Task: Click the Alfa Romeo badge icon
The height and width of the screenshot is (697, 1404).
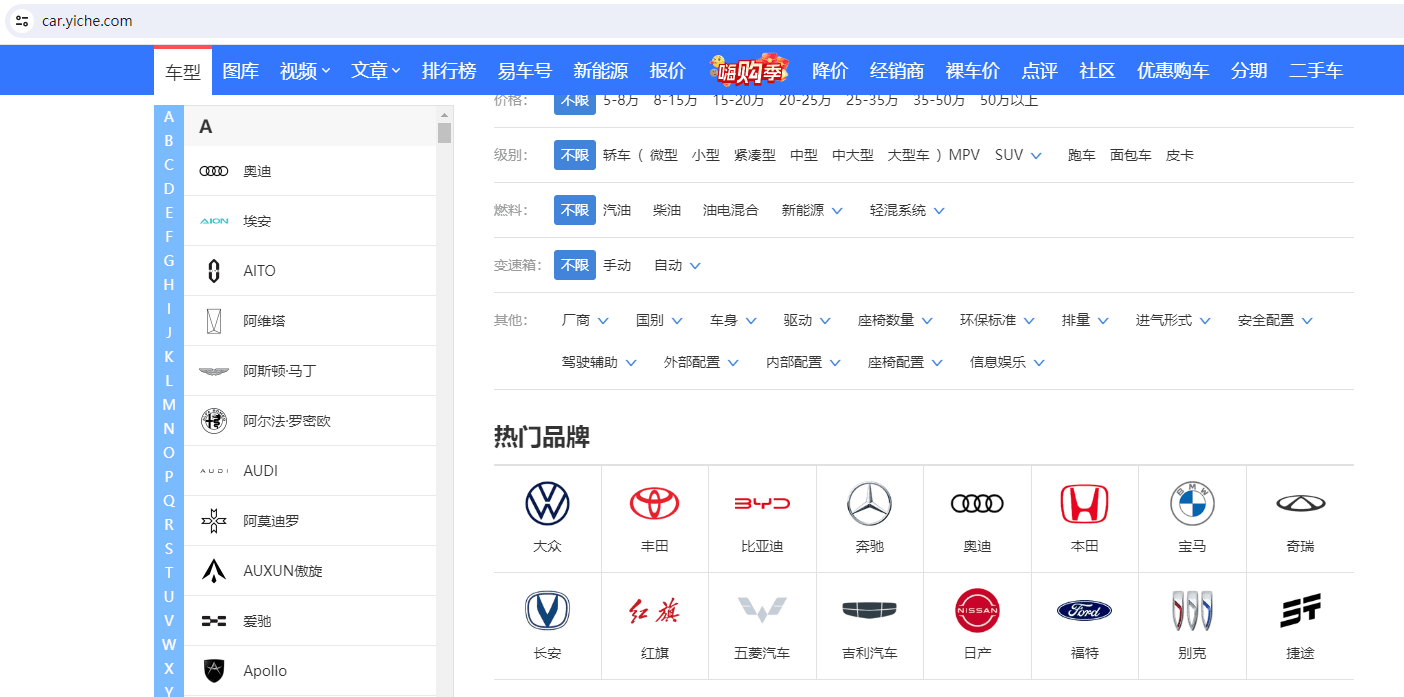Action: click(x=214, y=421)
